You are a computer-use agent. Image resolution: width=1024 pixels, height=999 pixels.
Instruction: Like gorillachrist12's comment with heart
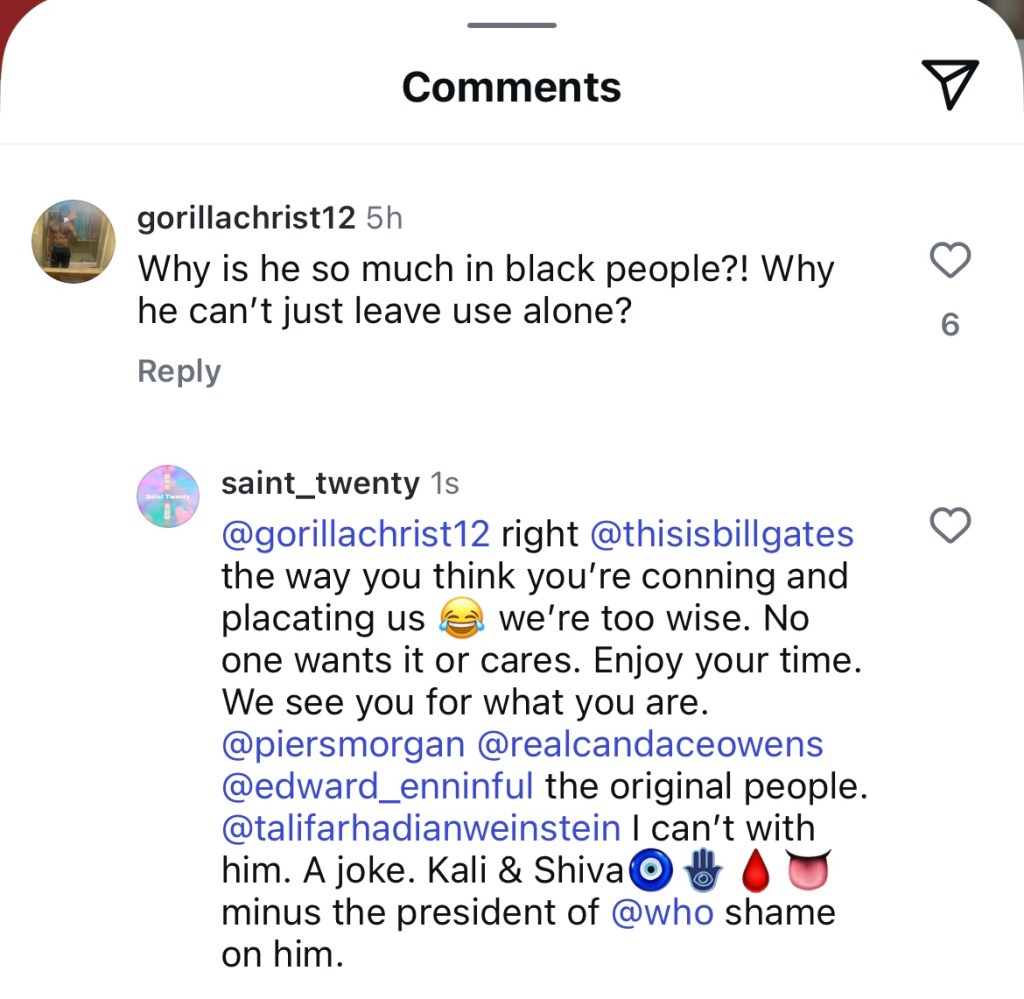[950, 261]
